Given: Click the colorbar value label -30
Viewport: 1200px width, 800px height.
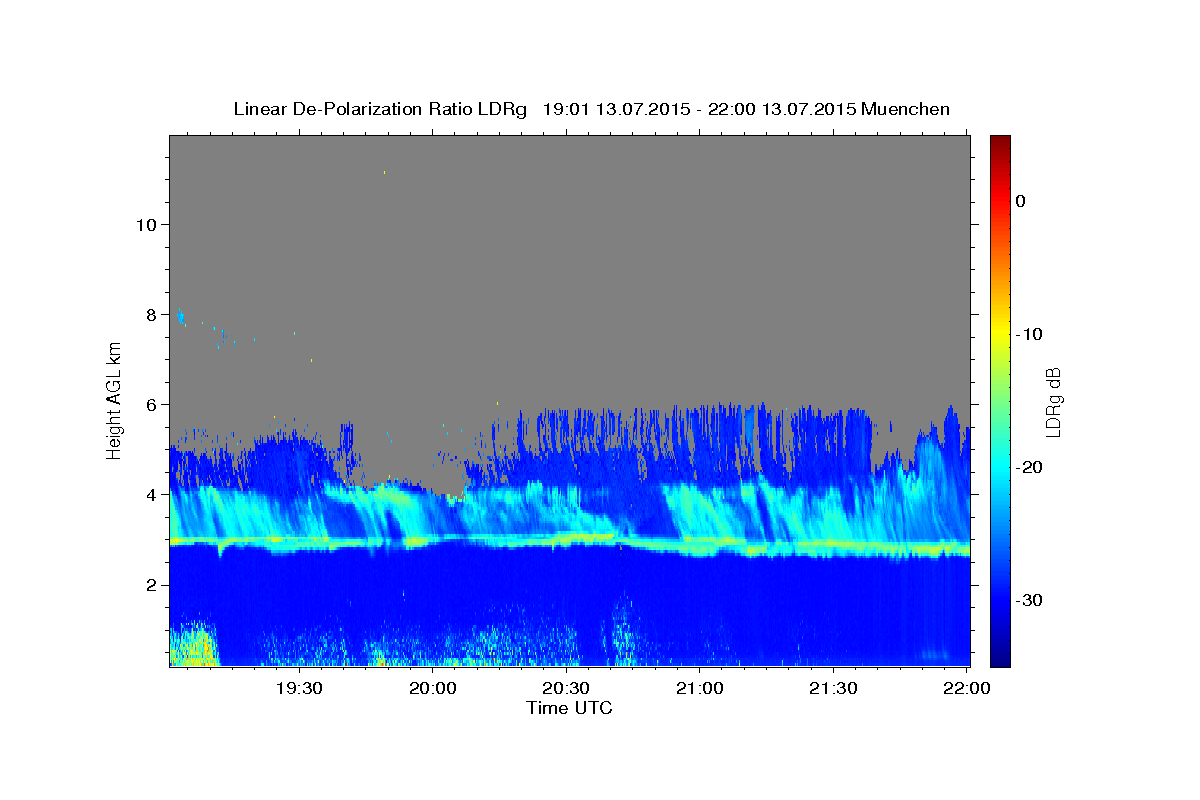Looking at the screenshot, I should [1028, 600].
